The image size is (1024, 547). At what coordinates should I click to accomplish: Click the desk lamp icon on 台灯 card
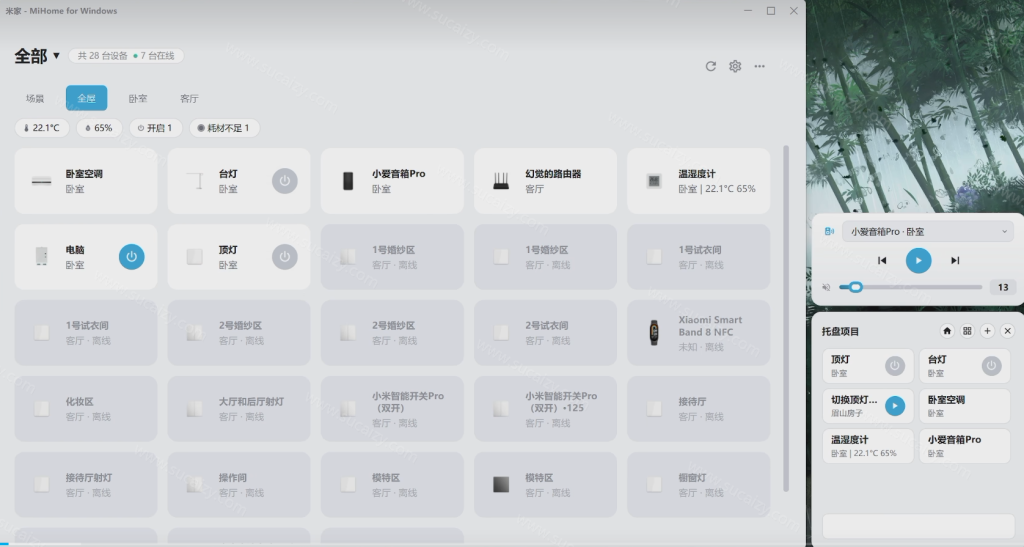tap(195, 181)
